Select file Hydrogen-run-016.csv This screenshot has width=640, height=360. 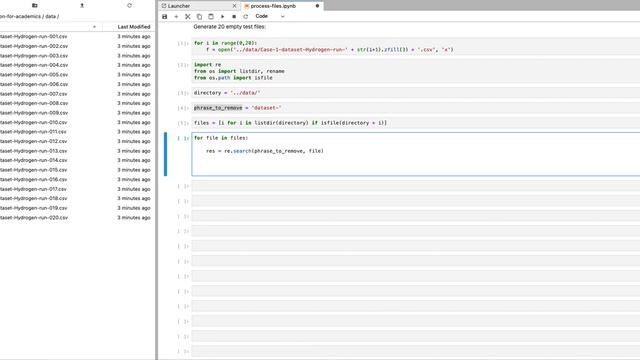point(33,180)
